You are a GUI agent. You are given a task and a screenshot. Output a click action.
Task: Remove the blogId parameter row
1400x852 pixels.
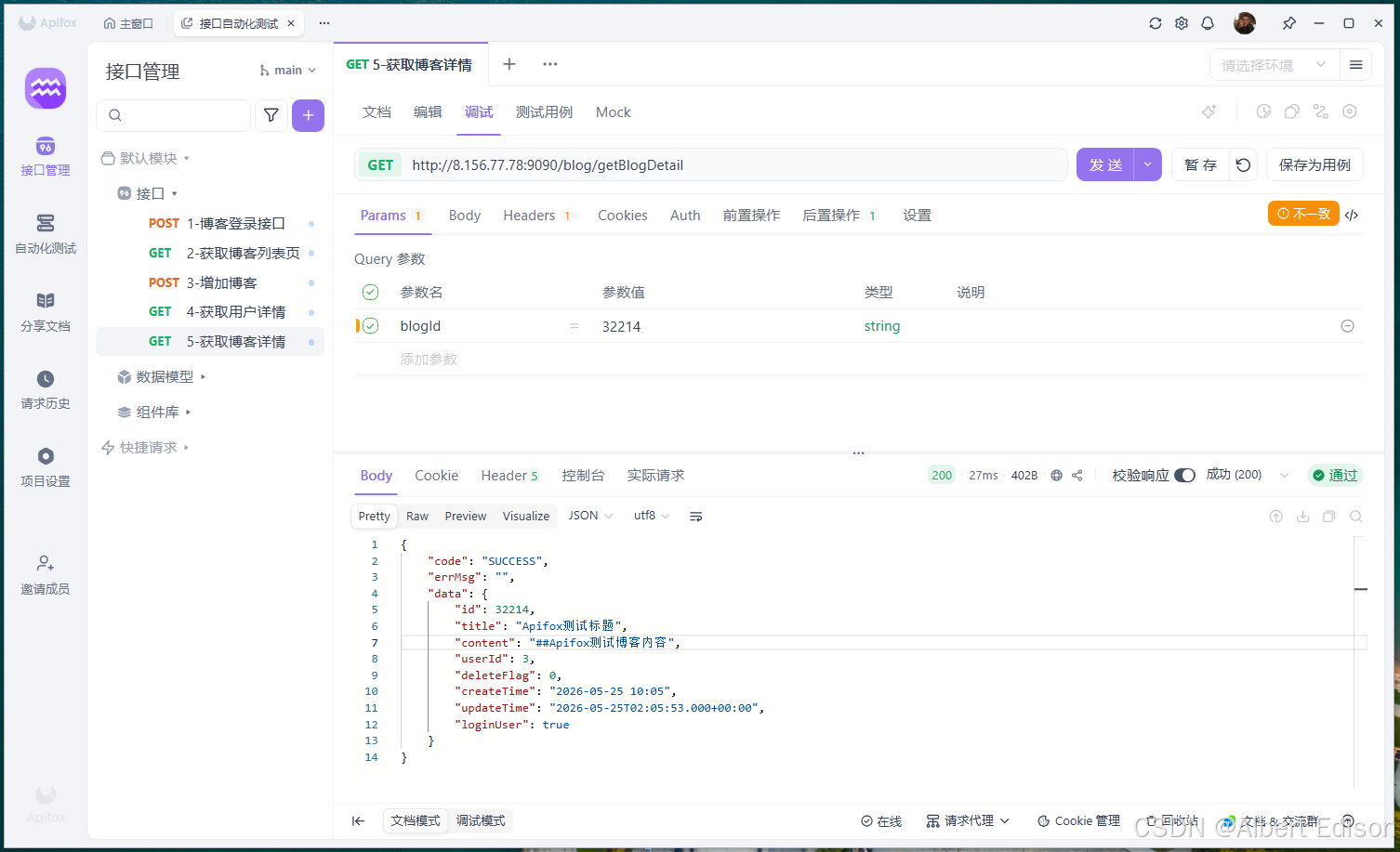[x=1348, y=326]
